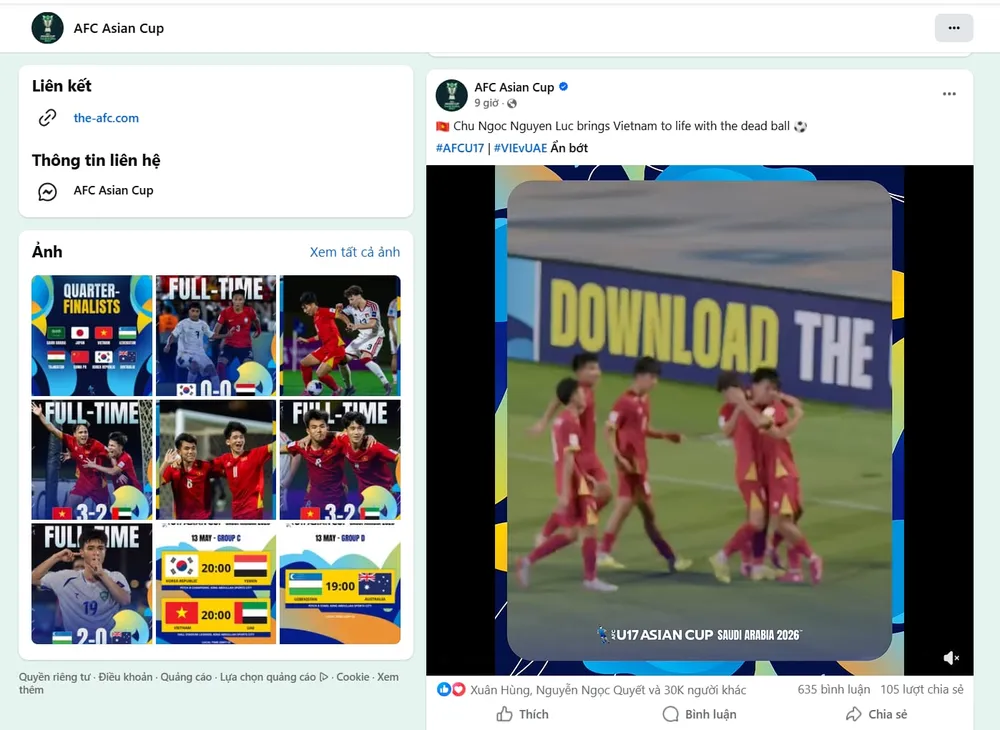1000x730 pixels.
Task: Click the #VIEvUAE hashtag
Action: pyautogui.click(x=520, y=148)
